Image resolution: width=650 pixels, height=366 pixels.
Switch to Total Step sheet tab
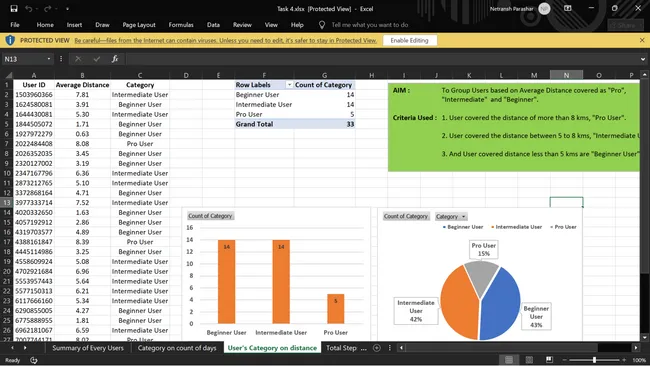click(x=341, y=348)
